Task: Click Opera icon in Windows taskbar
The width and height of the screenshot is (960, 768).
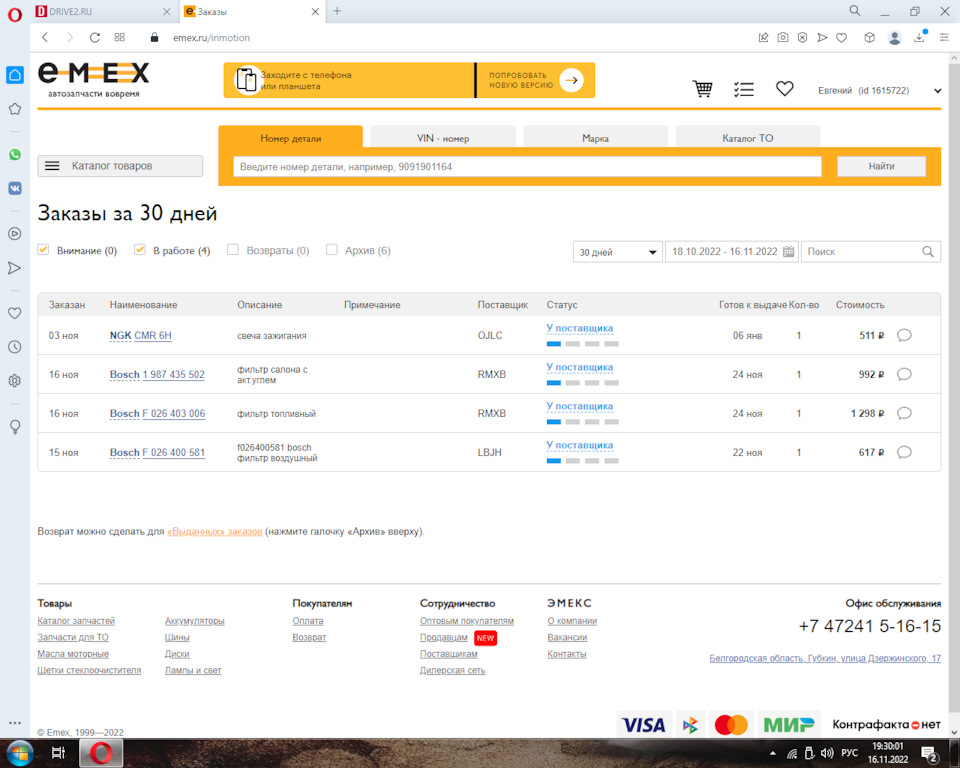Action: tap(101, 753)
